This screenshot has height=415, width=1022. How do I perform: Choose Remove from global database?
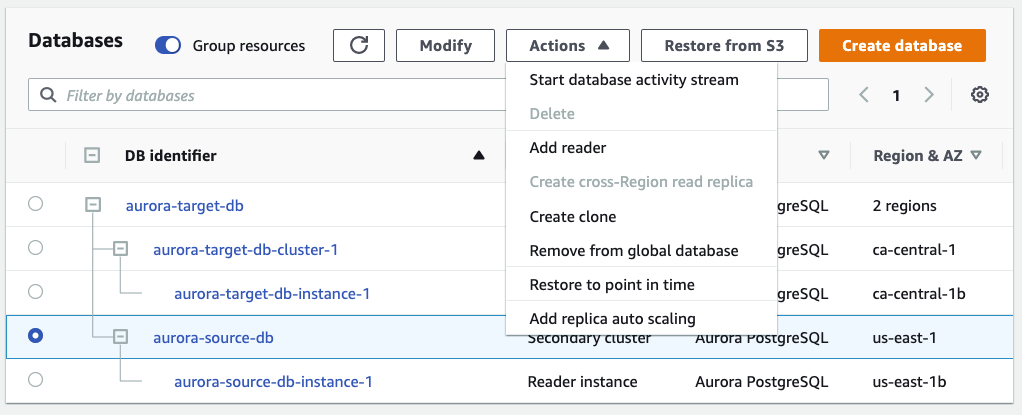(x=633, y=251)
